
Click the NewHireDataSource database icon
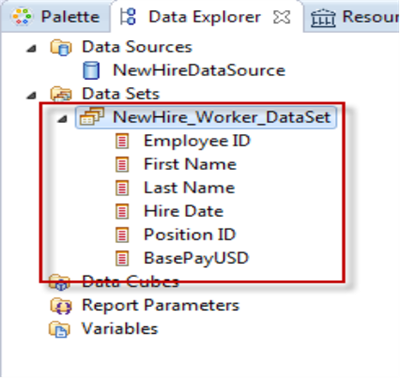[91, 70]
